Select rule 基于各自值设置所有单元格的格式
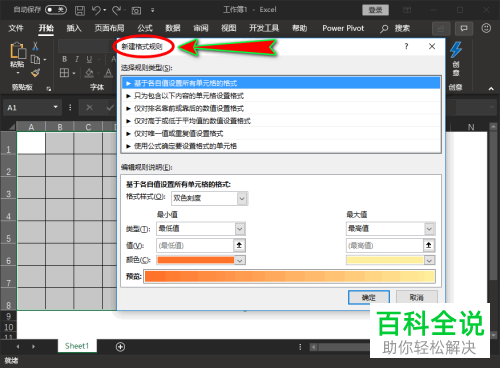 pos(281,83)
